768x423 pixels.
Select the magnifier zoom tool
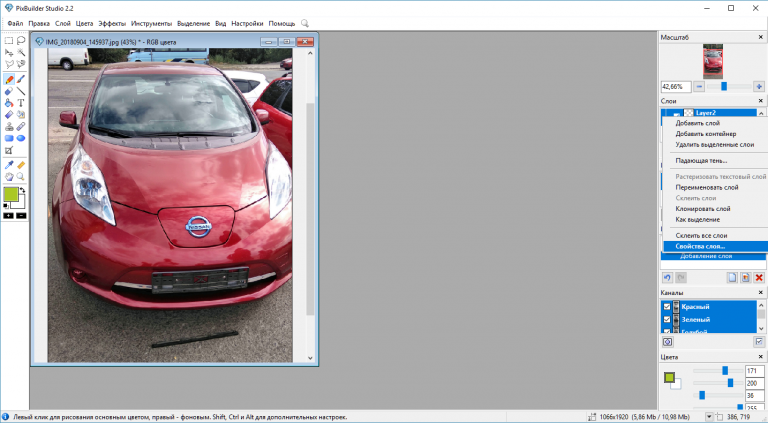(21, 176)
